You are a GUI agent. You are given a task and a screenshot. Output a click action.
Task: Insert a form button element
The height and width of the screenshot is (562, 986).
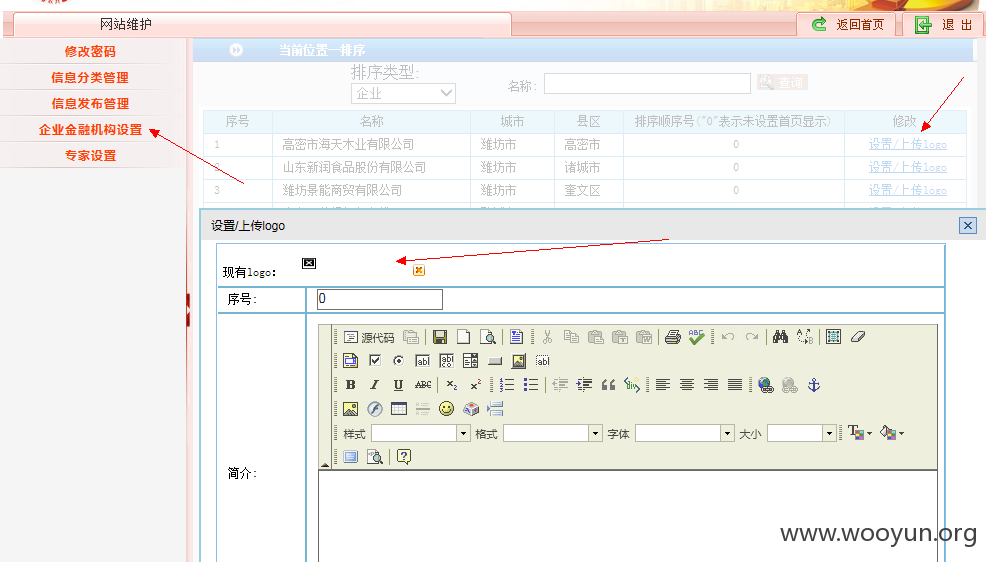pos(495,361)
